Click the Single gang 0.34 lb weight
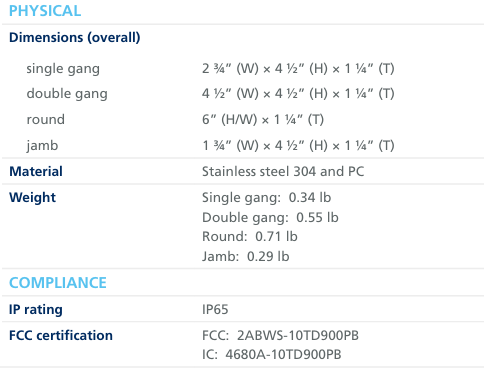This screenshot has width=484, height=374. 266,198
